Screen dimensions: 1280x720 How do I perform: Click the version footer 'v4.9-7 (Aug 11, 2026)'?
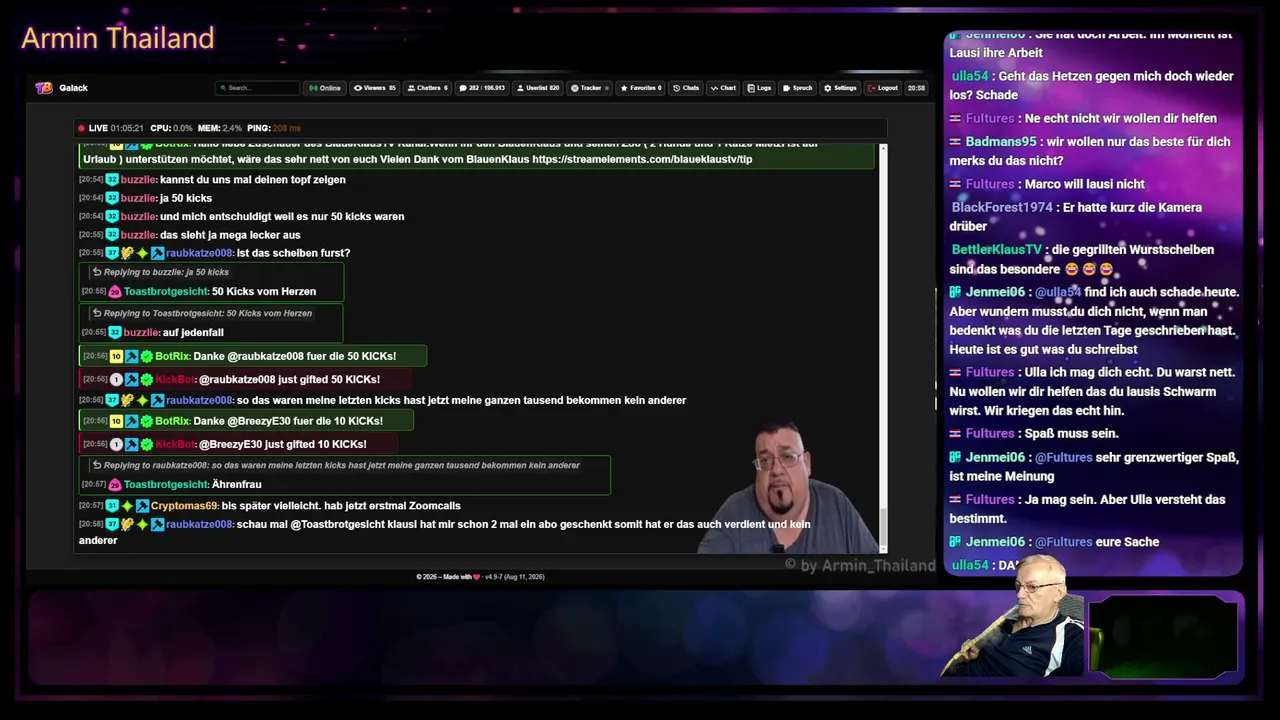coord(514,577)
